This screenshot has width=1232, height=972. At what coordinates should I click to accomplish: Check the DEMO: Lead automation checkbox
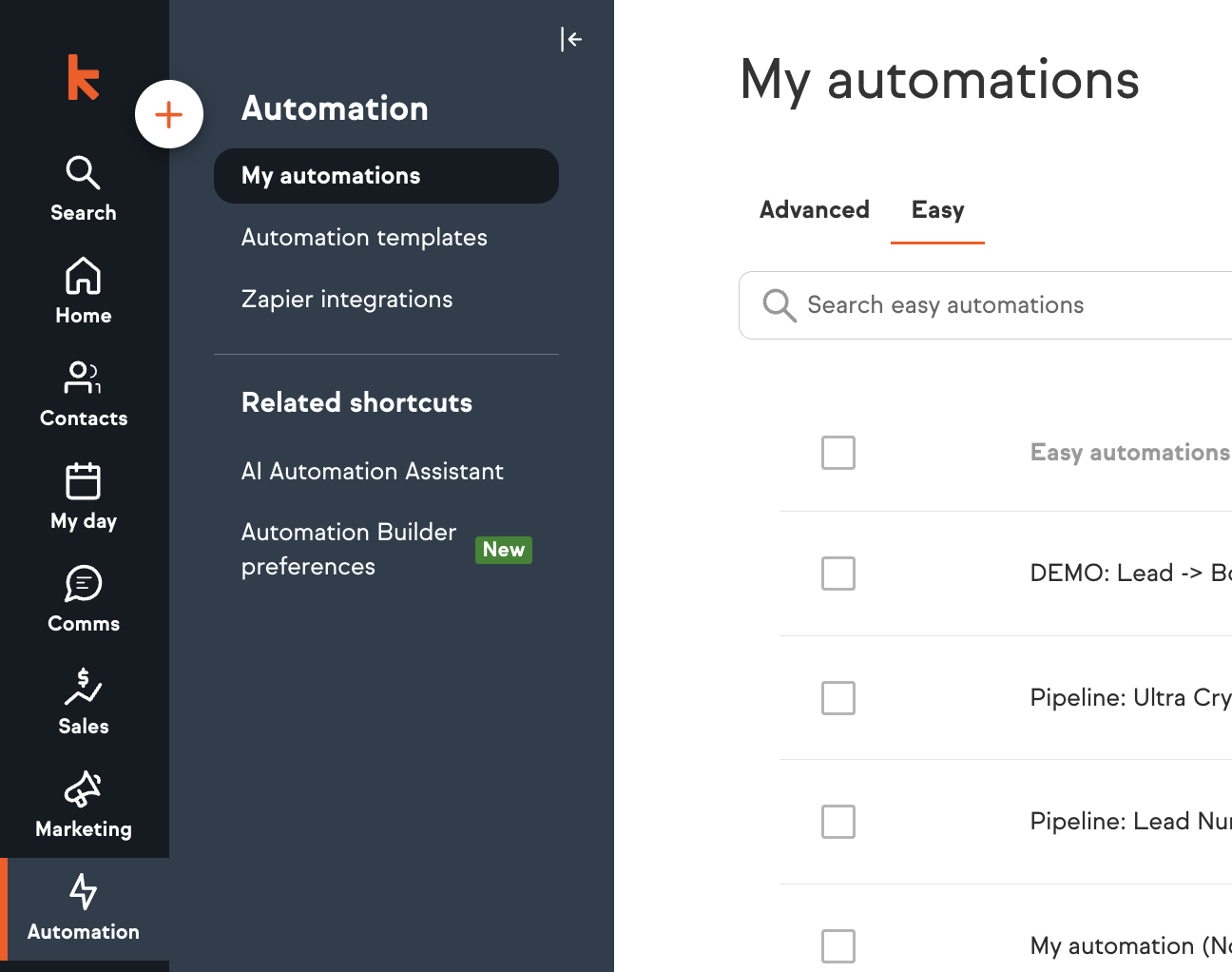[838, 573]
